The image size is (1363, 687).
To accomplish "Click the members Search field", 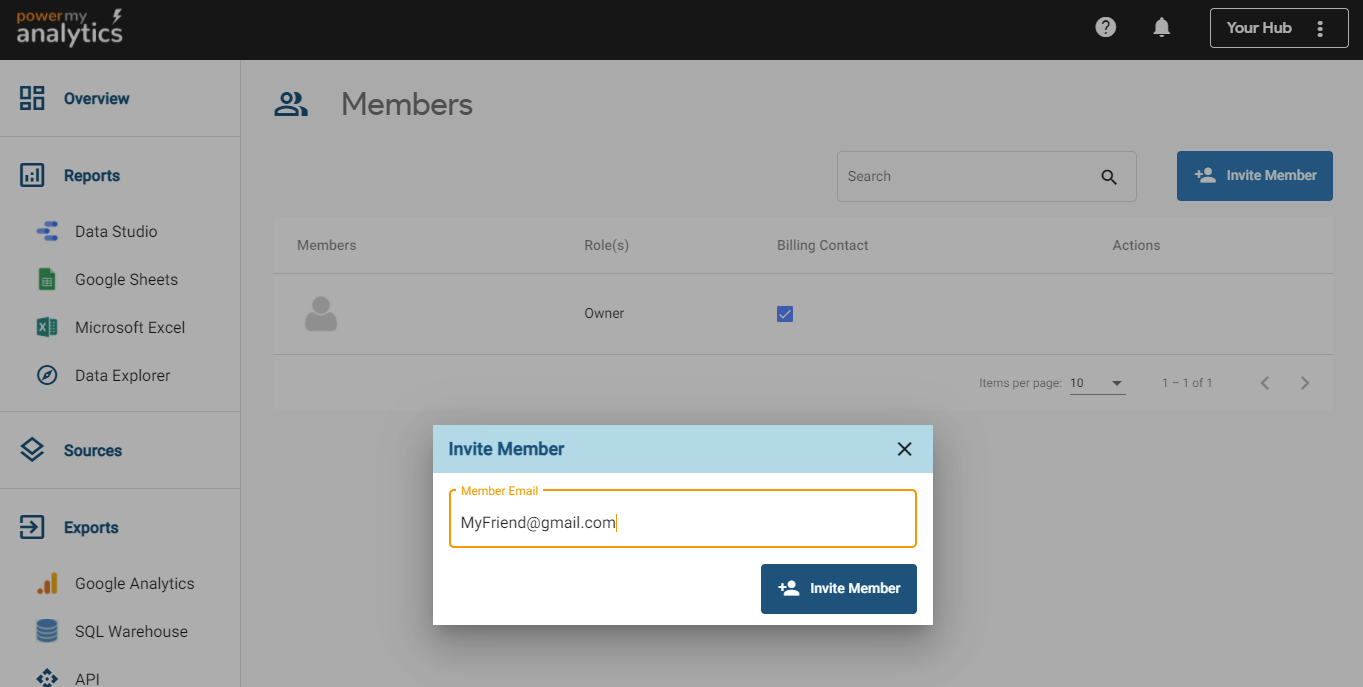I will coord(965,177).
